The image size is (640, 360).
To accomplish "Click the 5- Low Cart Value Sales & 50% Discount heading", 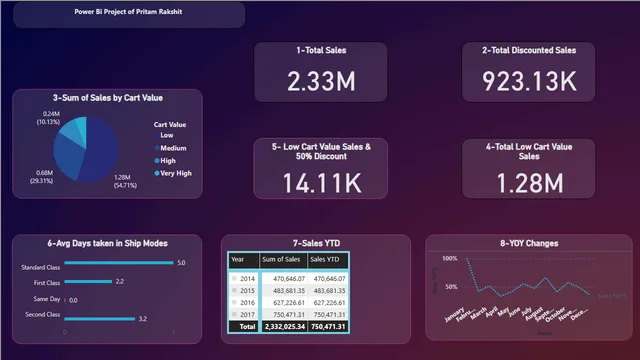I will point(321,151).
